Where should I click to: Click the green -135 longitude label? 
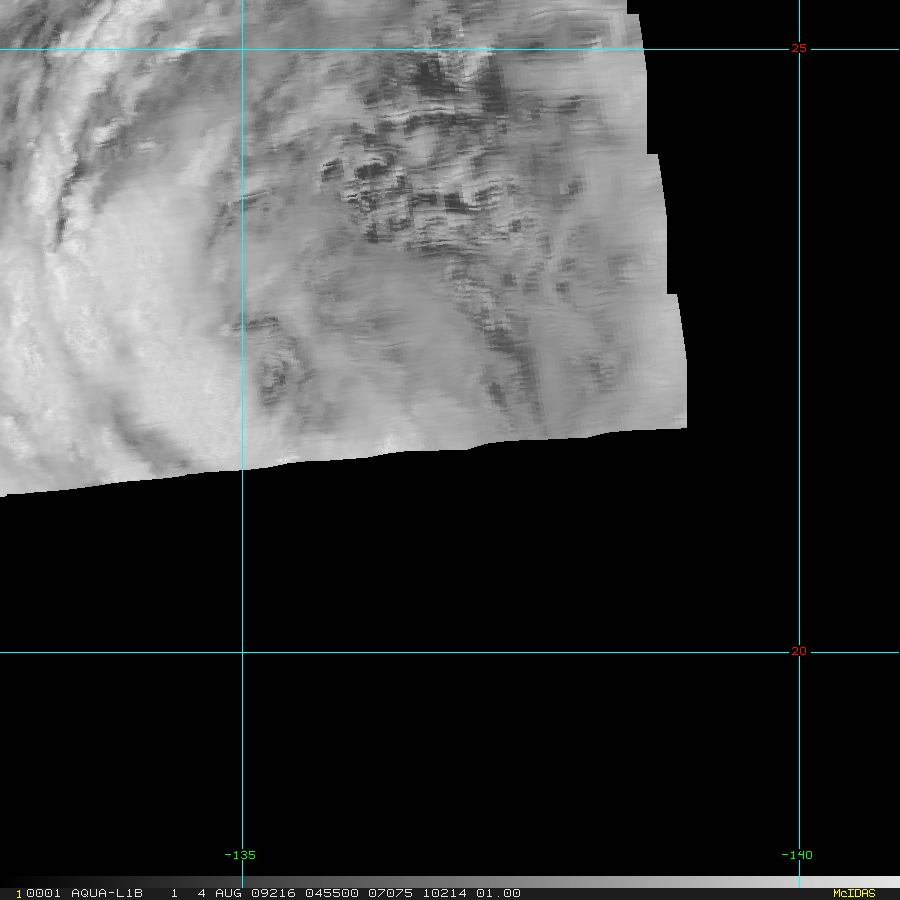tap(240, 855)
